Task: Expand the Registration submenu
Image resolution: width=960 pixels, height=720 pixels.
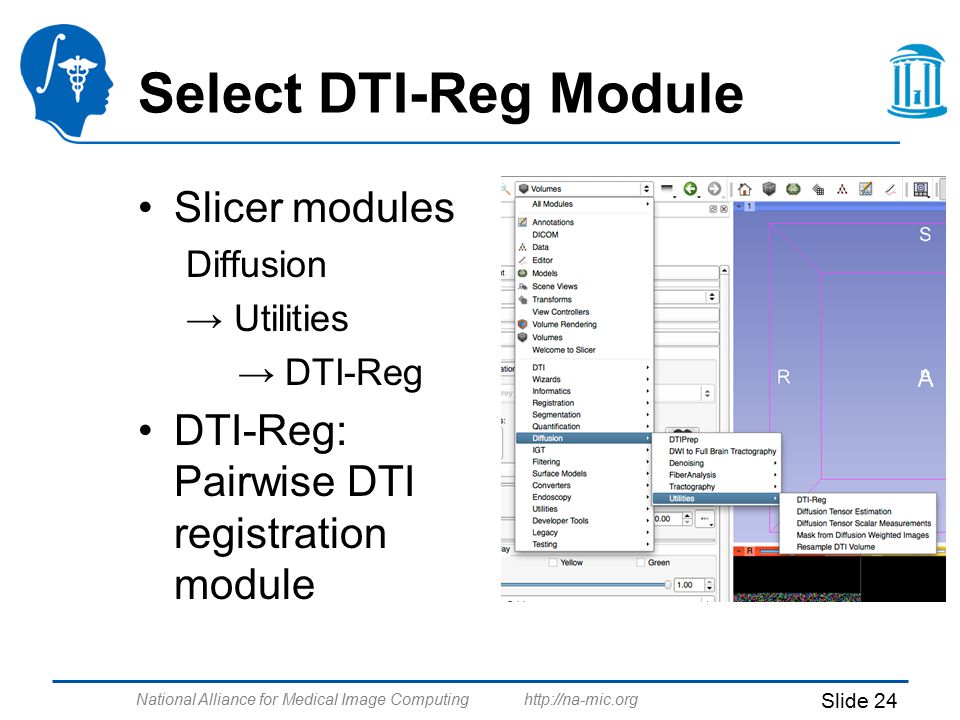Action: tap(584, 403)
